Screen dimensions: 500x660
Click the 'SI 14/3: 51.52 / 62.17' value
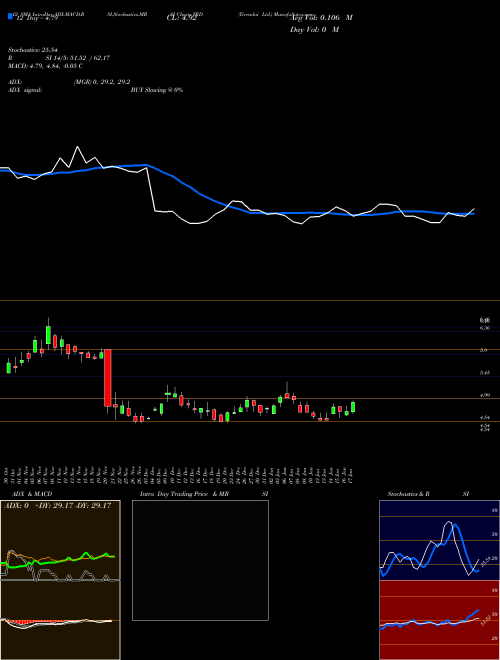click(x=78, y=58)
